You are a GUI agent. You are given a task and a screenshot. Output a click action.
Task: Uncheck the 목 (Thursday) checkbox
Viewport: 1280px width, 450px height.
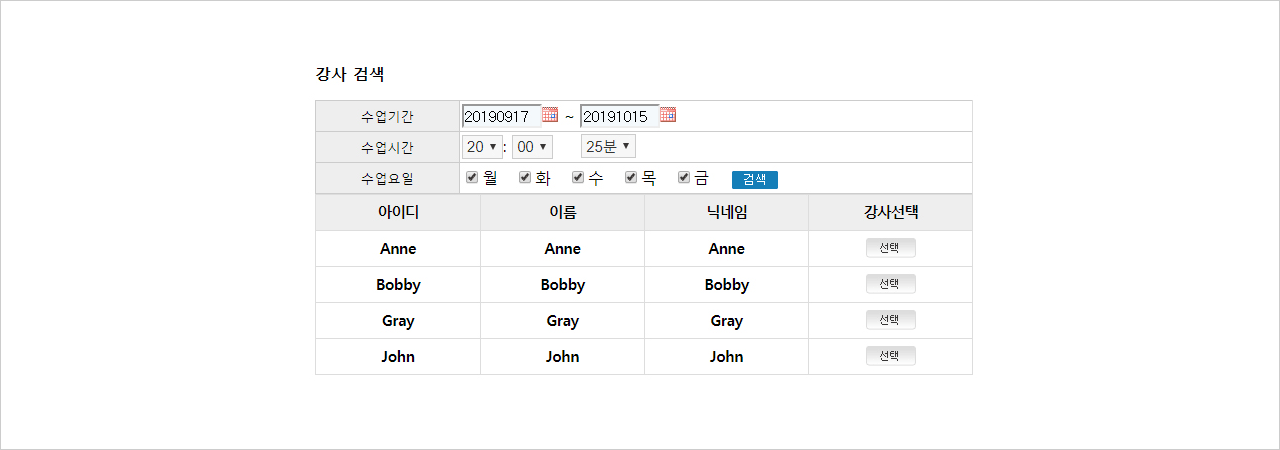(631, 178)
